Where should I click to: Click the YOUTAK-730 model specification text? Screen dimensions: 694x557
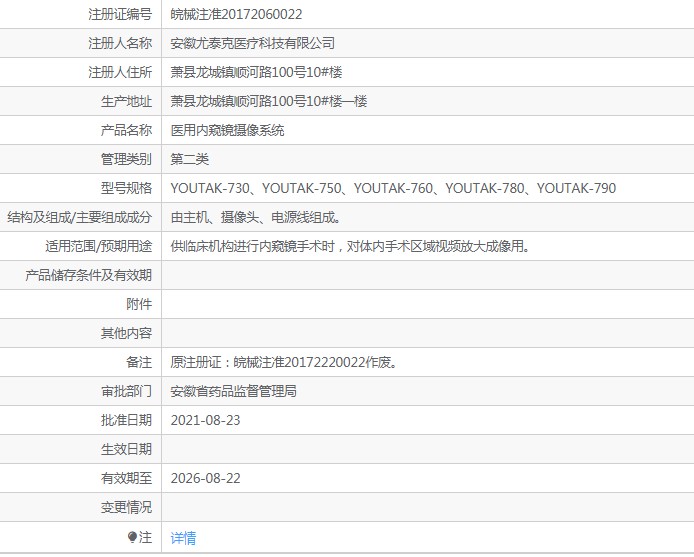click(208, 188)
